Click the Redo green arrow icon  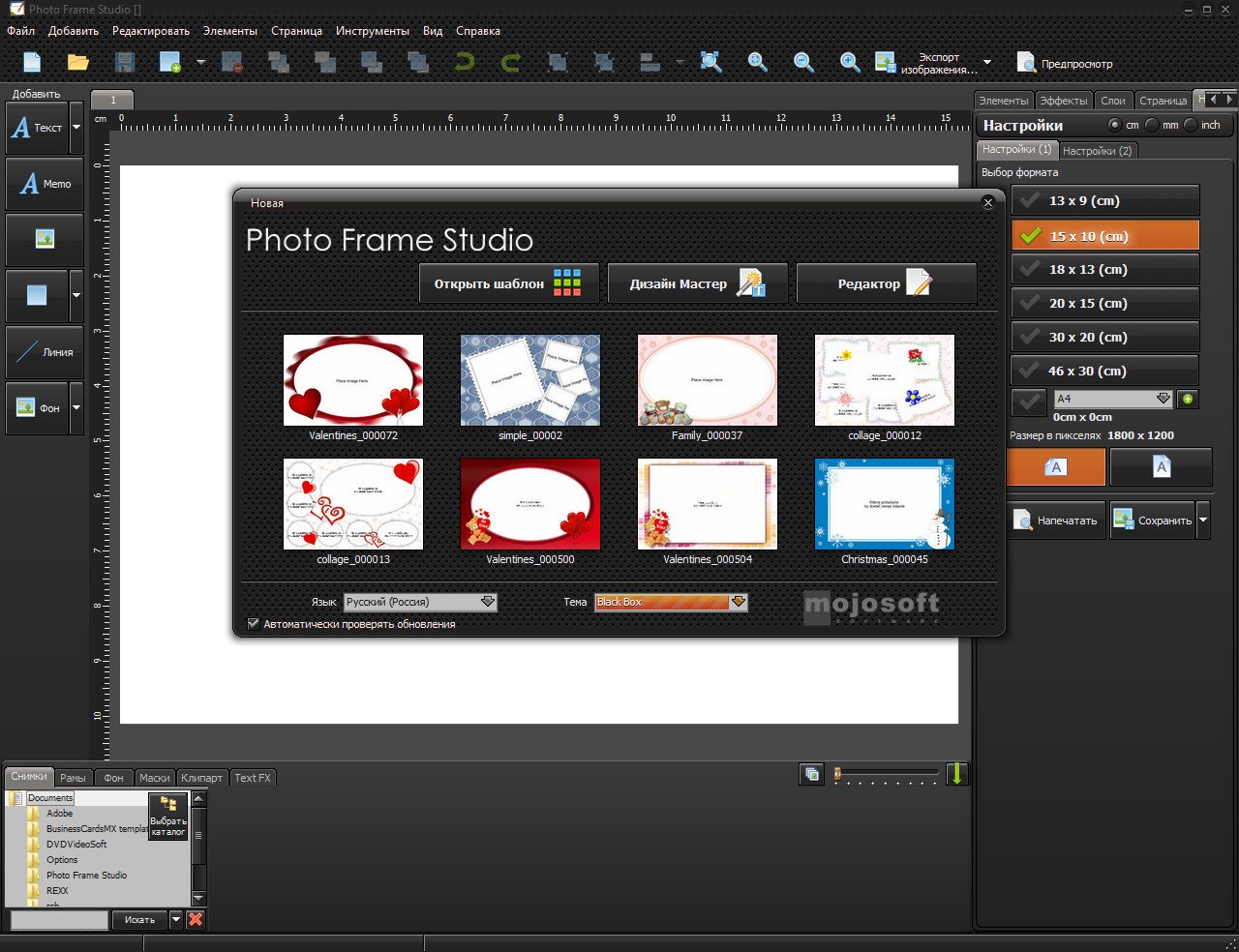(x=511, y=62)
